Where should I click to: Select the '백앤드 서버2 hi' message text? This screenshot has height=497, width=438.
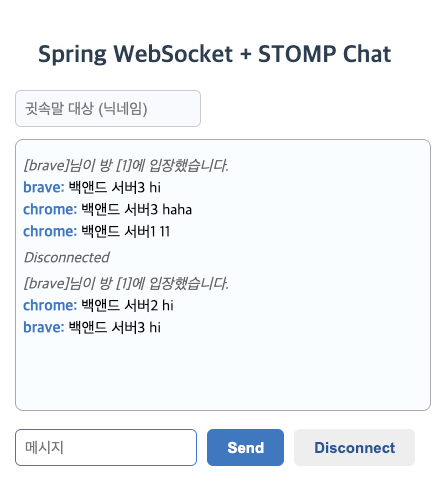[127, 305]
